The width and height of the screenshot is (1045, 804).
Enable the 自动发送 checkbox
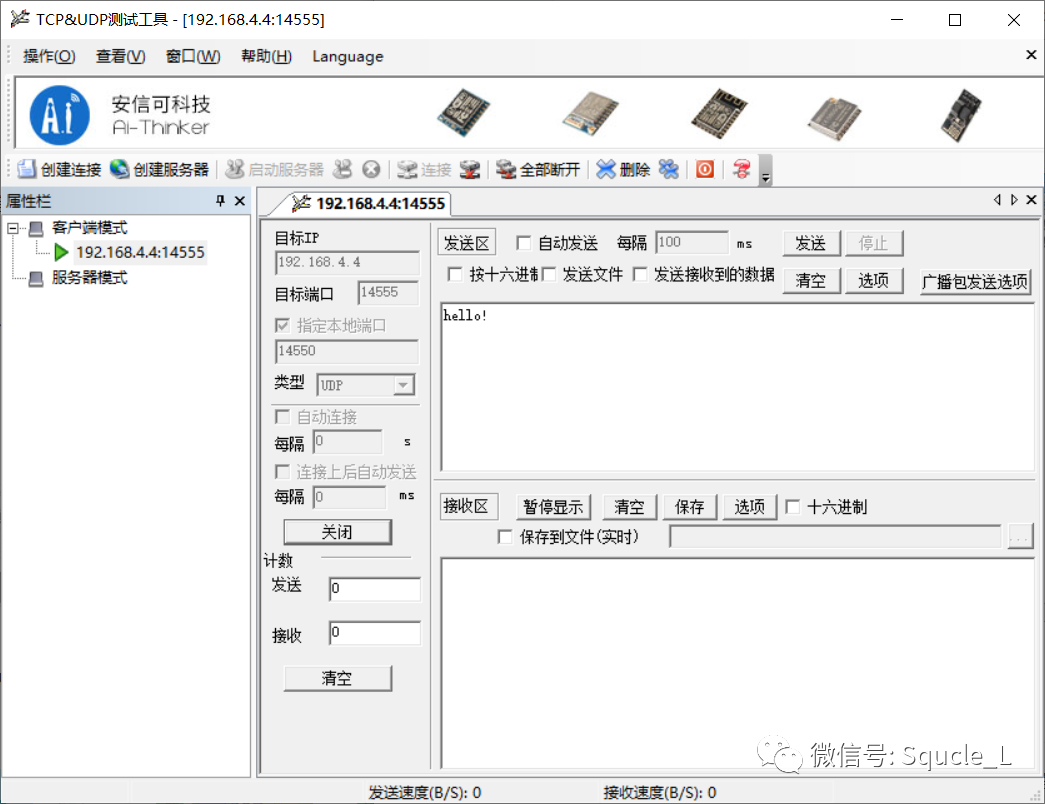524,243
